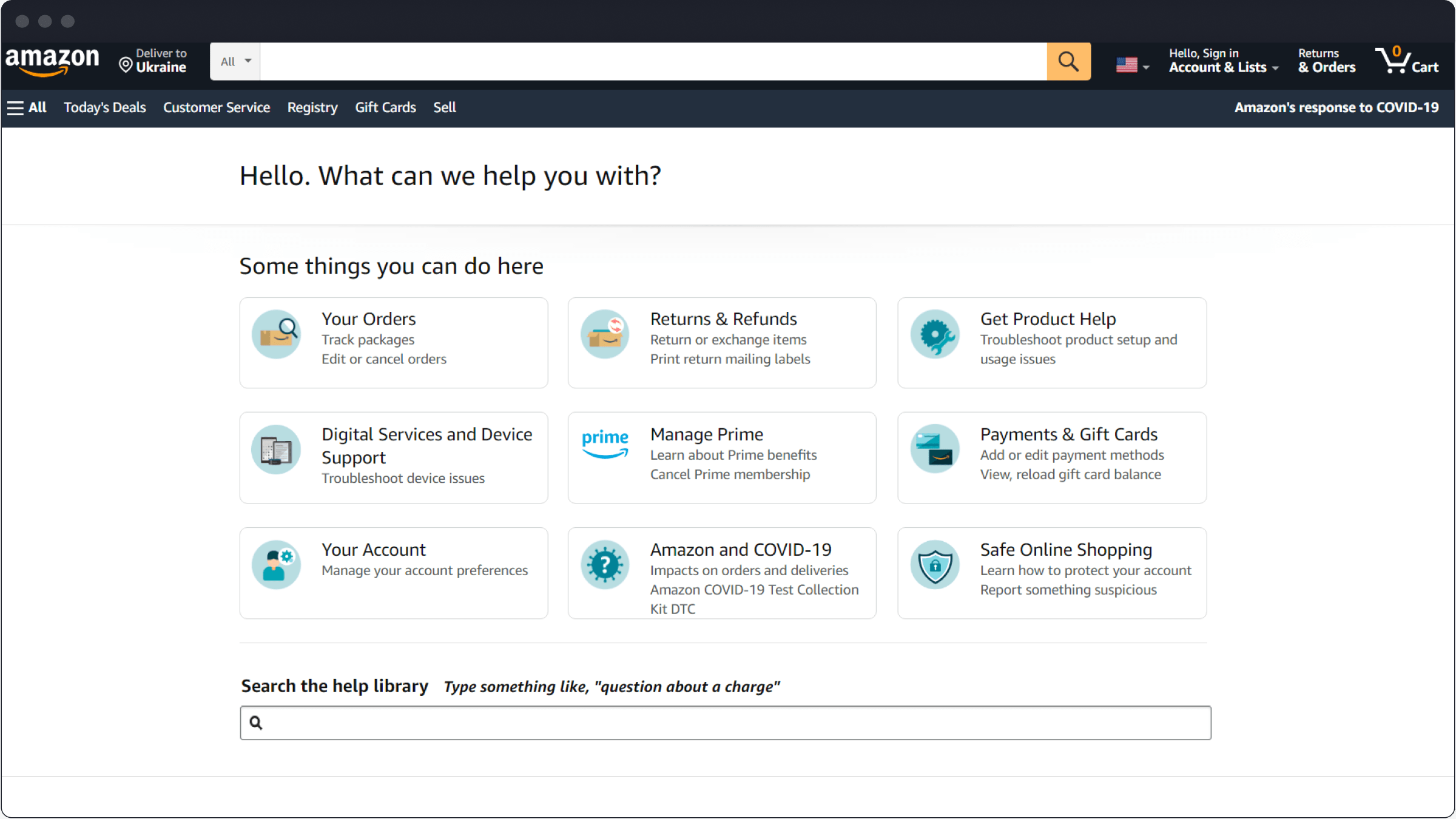Click 'View, reload gift card balance' text

[x=1071, y=474]
